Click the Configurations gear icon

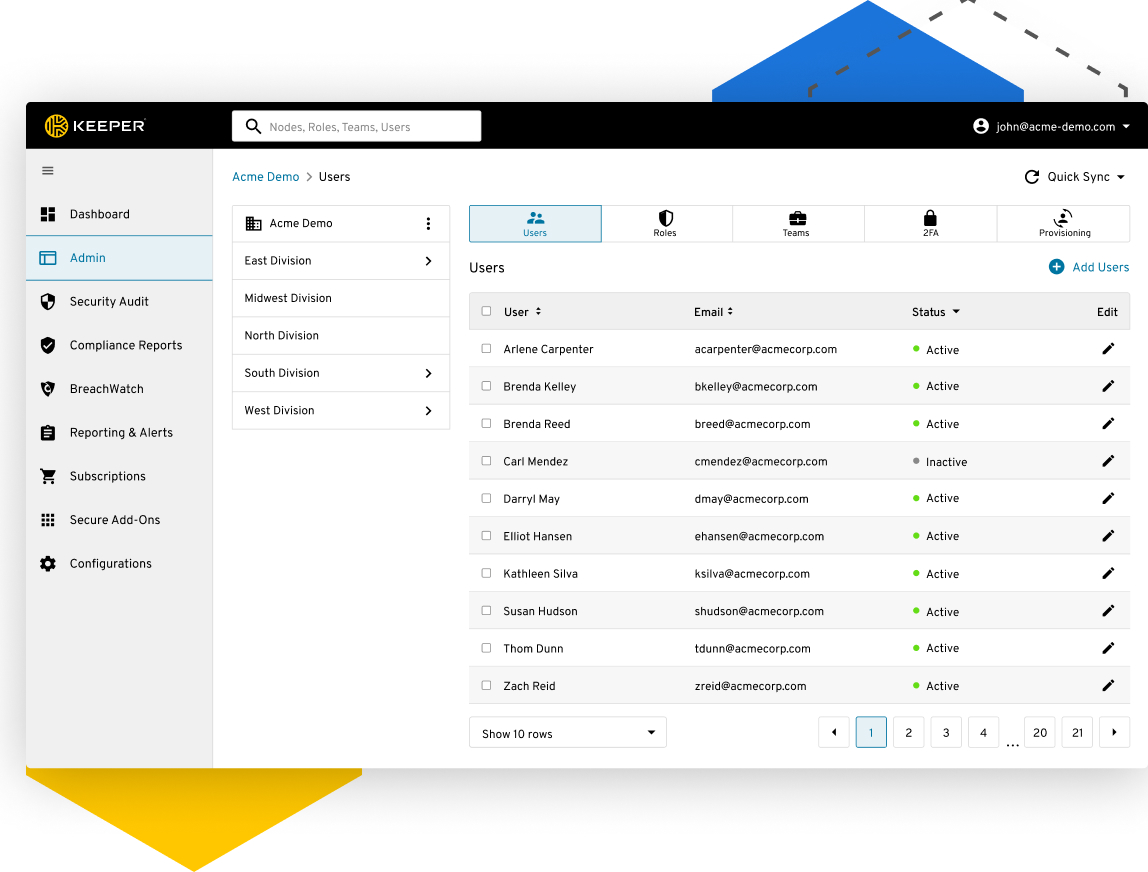(48, 564)
